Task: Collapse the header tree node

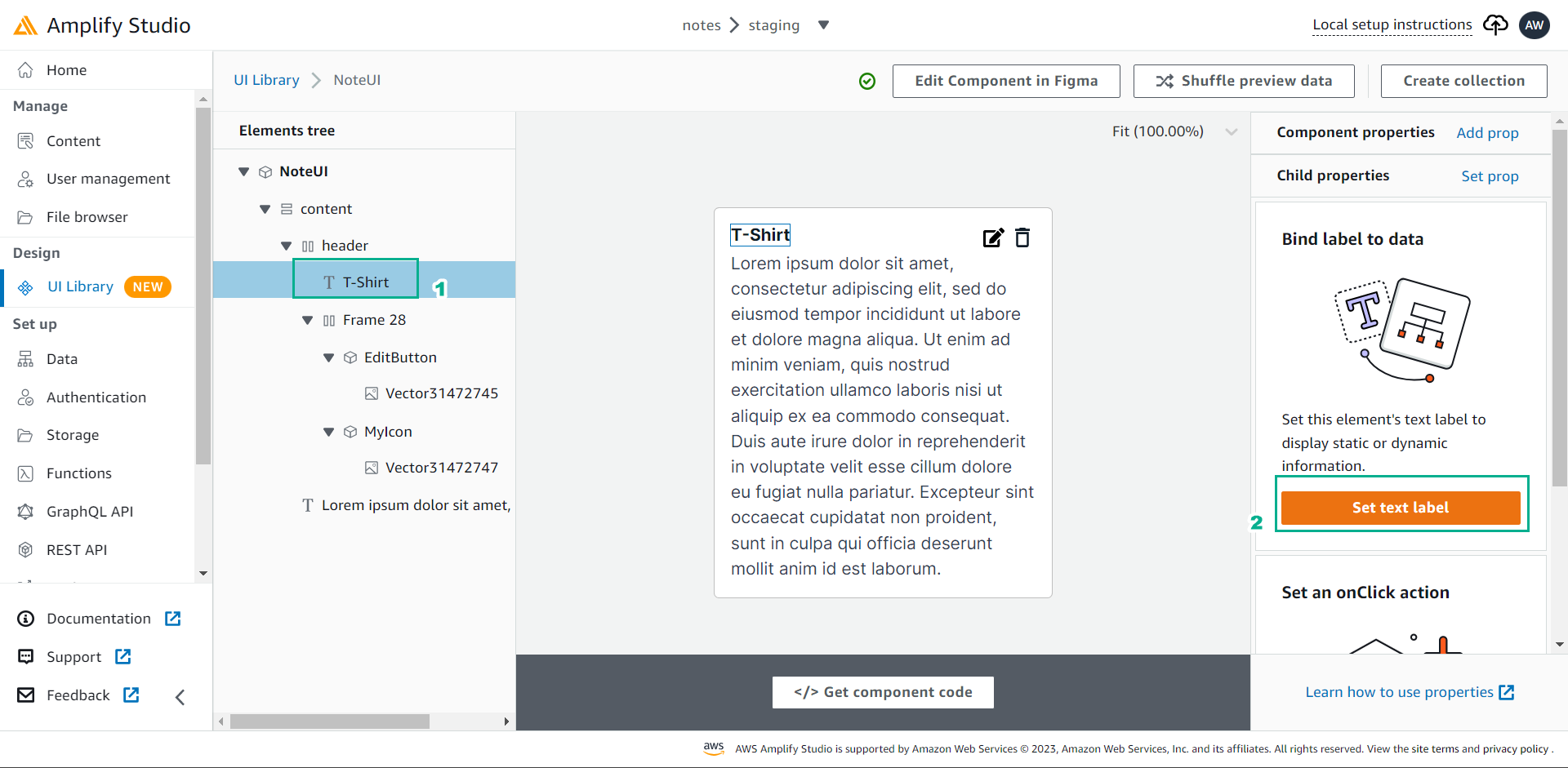Action: 286,246
